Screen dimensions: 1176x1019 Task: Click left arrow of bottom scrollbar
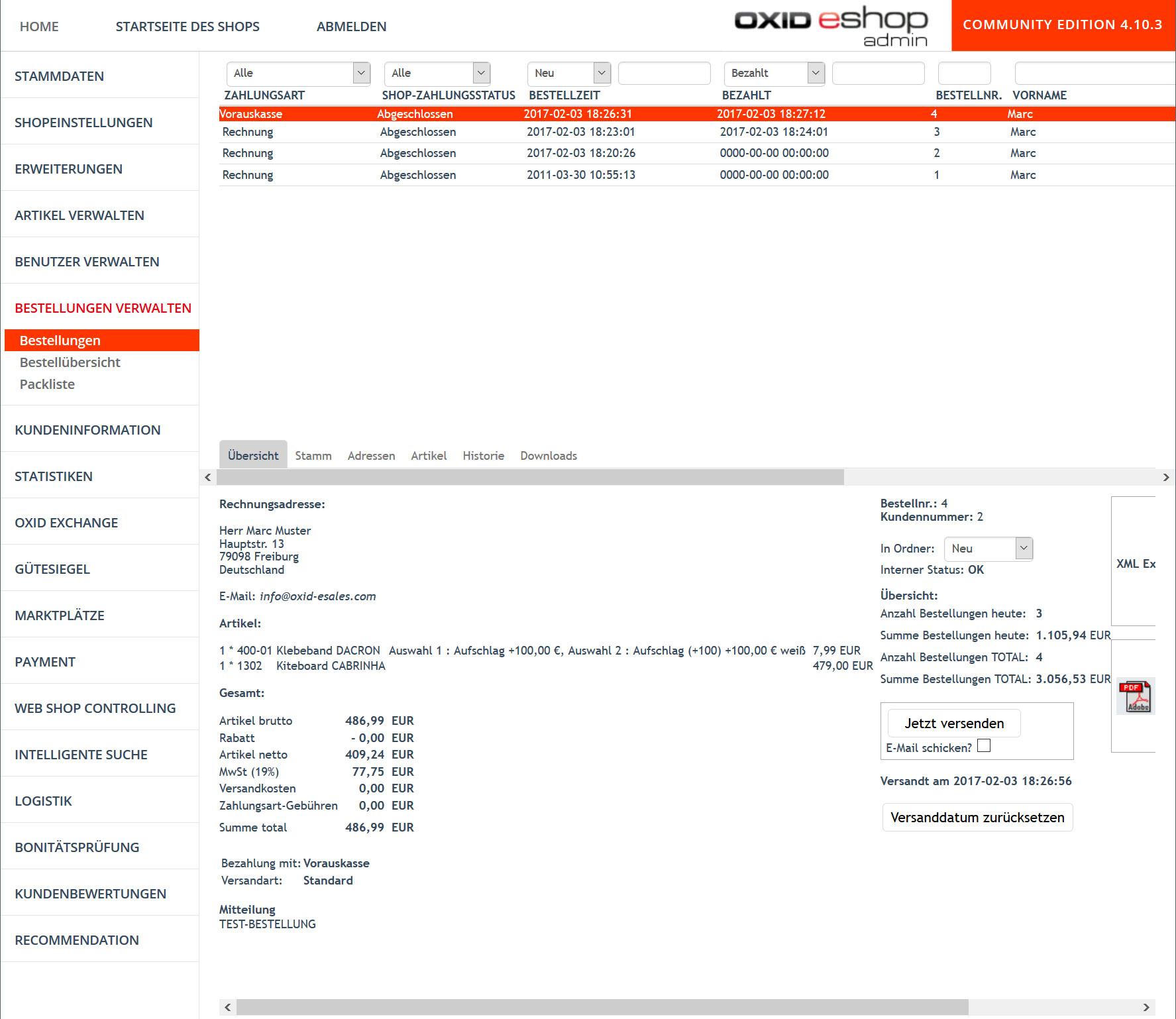coord(228,1007)
